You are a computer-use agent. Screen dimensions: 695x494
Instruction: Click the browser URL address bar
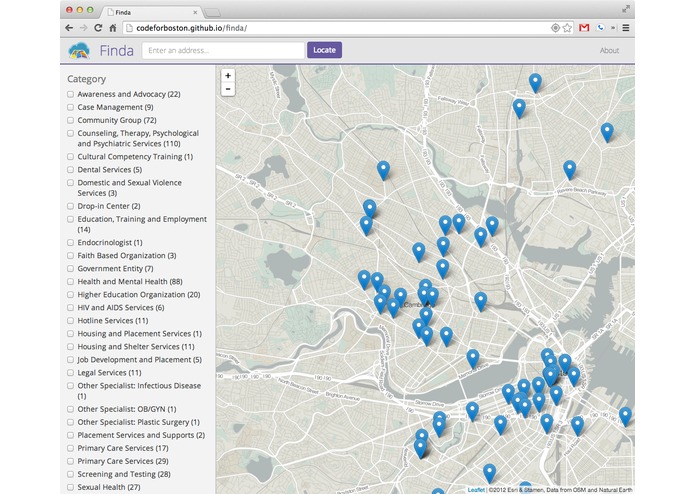(x=337, y=28)
